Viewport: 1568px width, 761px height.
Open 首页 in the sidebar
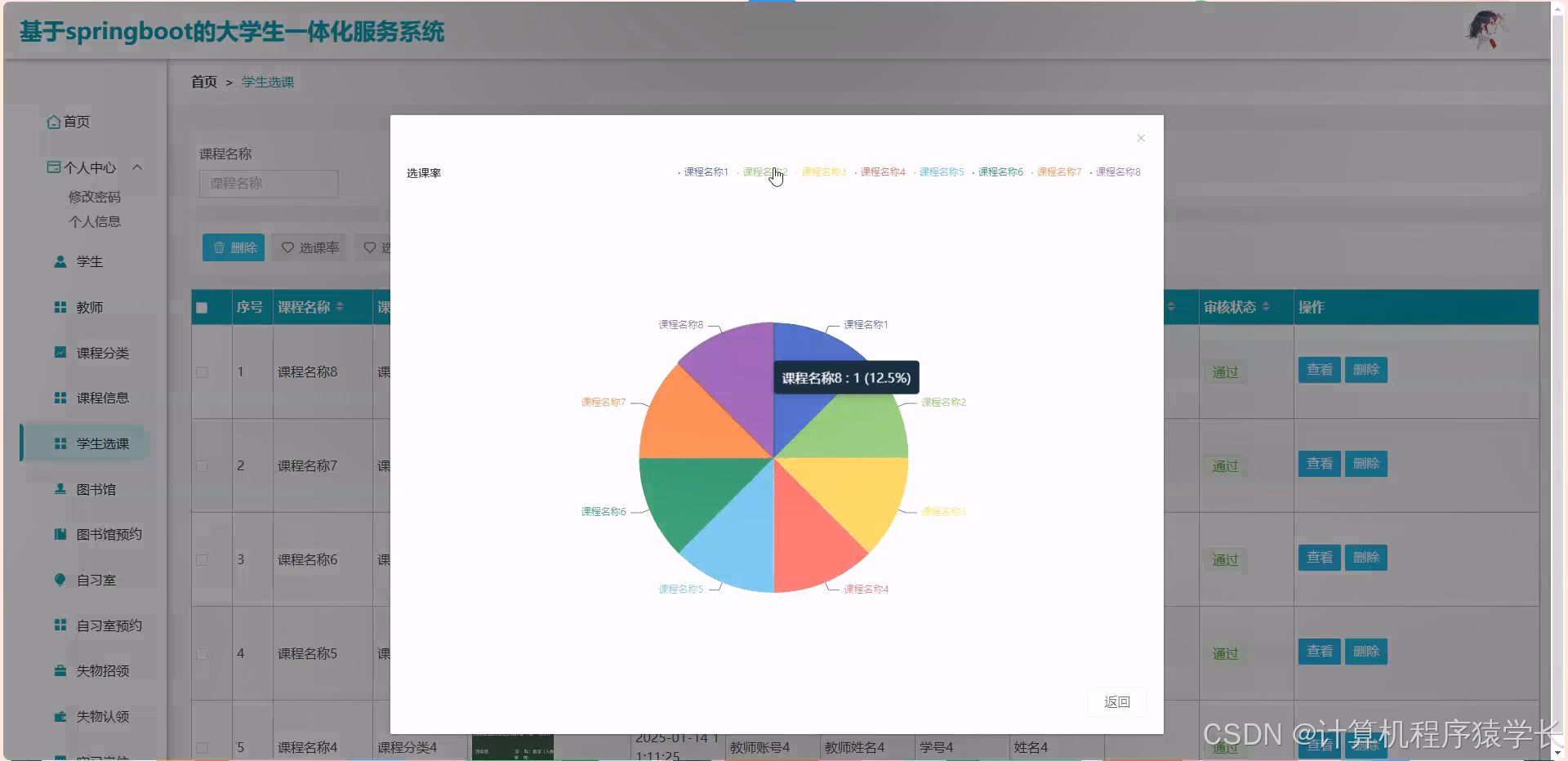(77, 122)
